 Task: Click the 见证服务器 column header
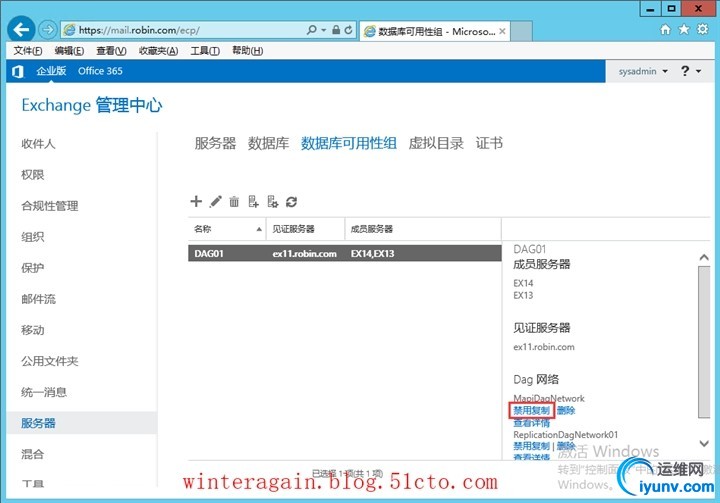[x=305, y=229]
